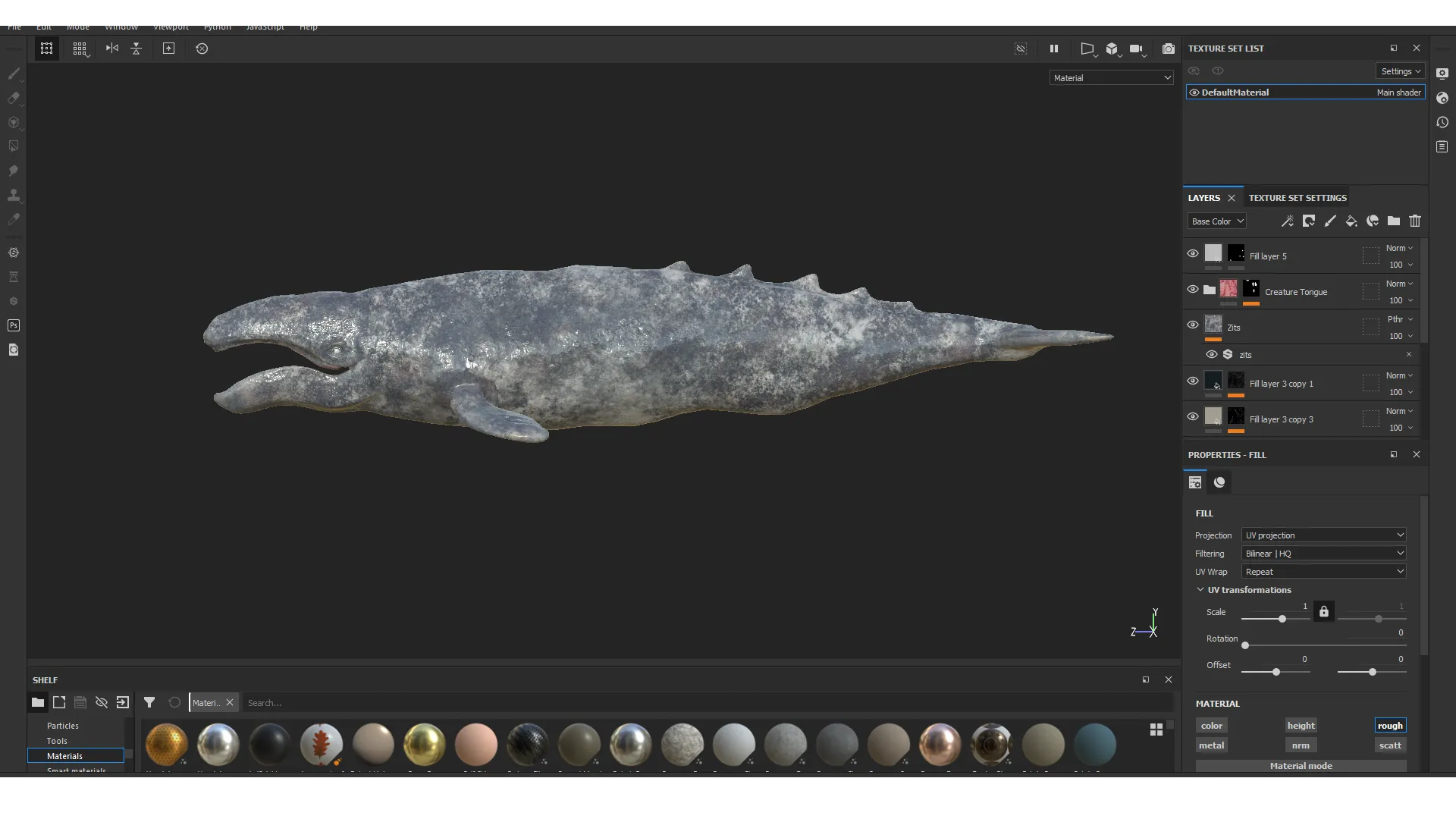Add a fill layer icon

(x=1351, y=221)
